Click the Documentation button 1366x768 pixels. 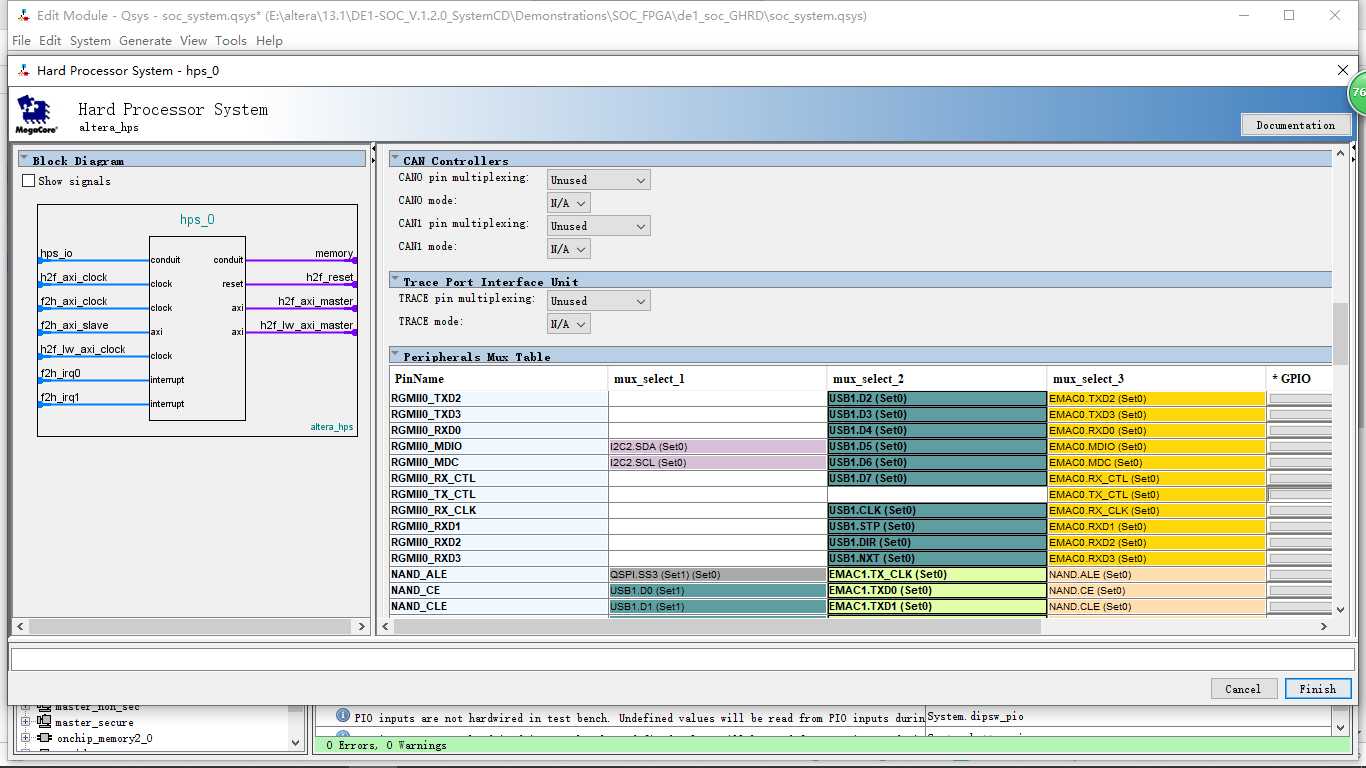coord(1296,125)
